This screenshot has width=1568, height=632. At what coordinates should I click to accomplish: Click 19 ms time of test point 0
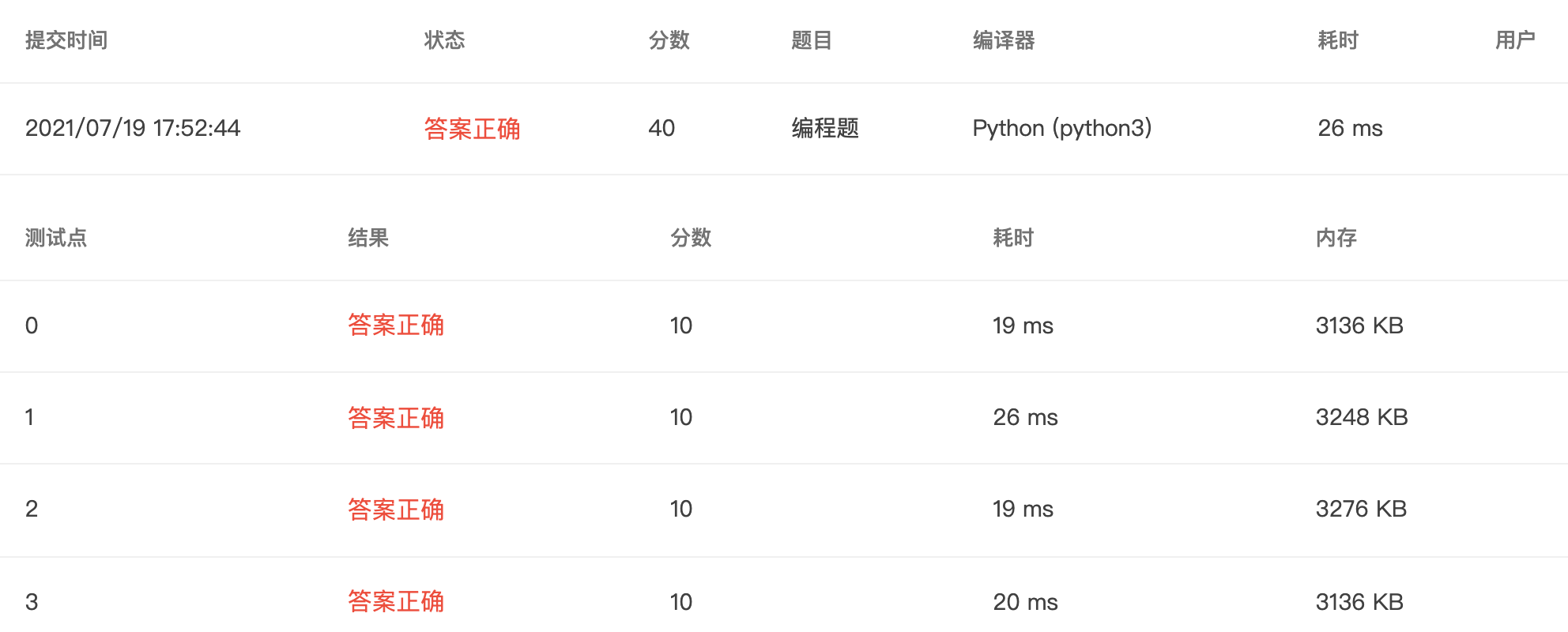click(x=1023, y=325)
